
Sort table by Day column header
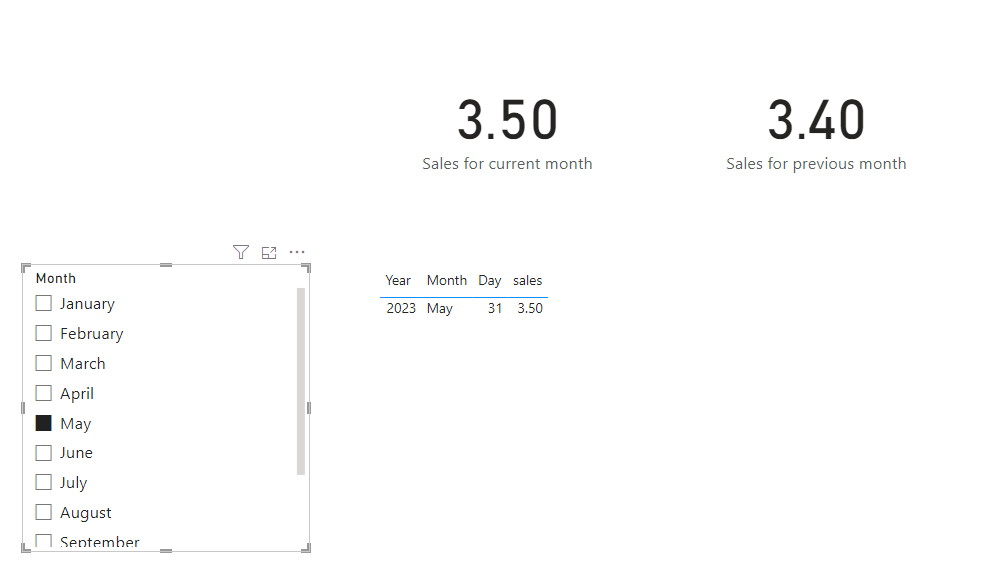click(490, 281)
